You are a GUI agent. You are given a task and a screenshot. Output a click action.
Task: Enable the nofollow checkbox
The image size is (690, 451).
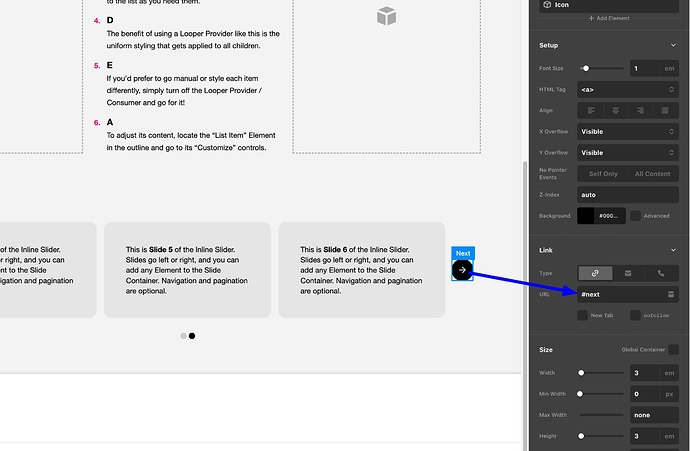click(x=635, y=315)
